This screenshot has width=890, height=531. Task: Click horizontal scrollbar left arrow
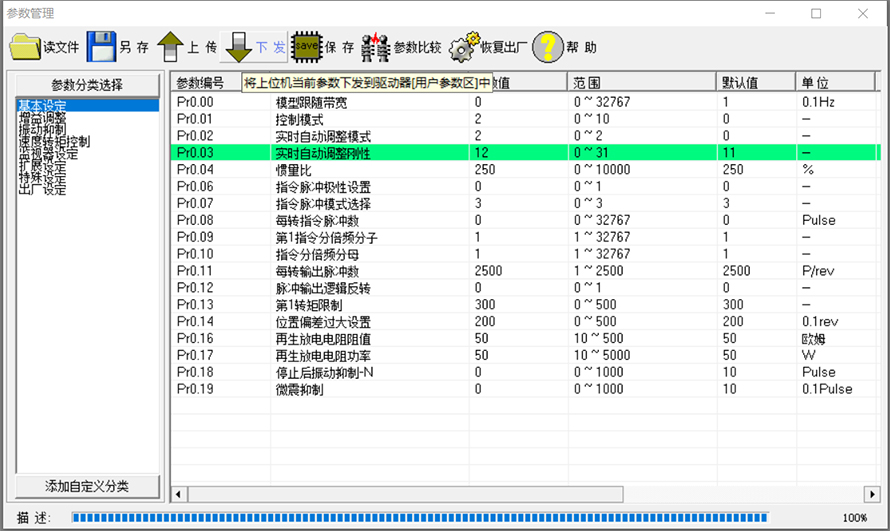180,493
